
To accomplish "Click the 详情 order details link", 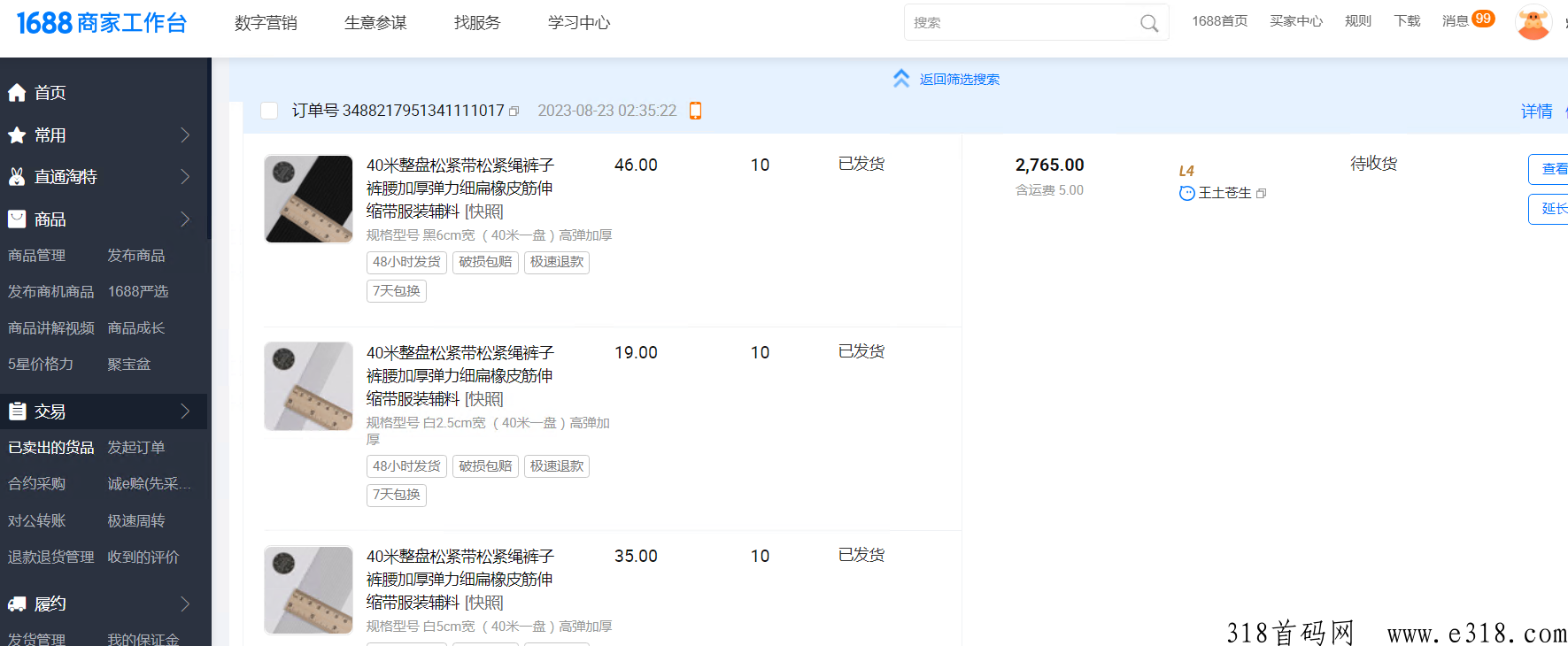I will pos(1536,112).
